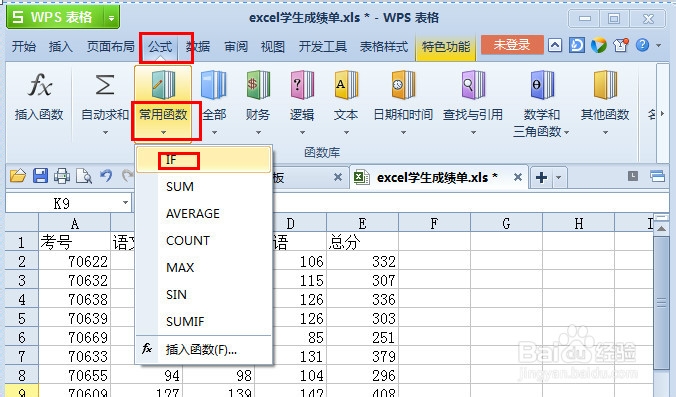
Task: Expand the 财务 dropdown arrow
Action: [x=258, y=133]
